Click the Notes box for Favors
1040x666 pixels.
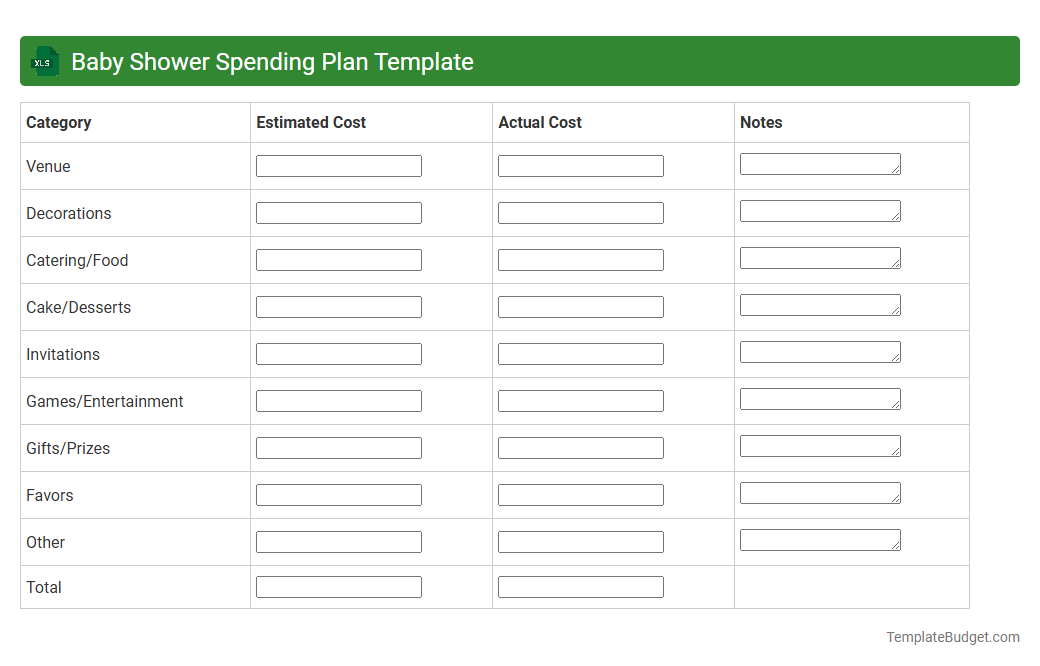tap(820, 492)
